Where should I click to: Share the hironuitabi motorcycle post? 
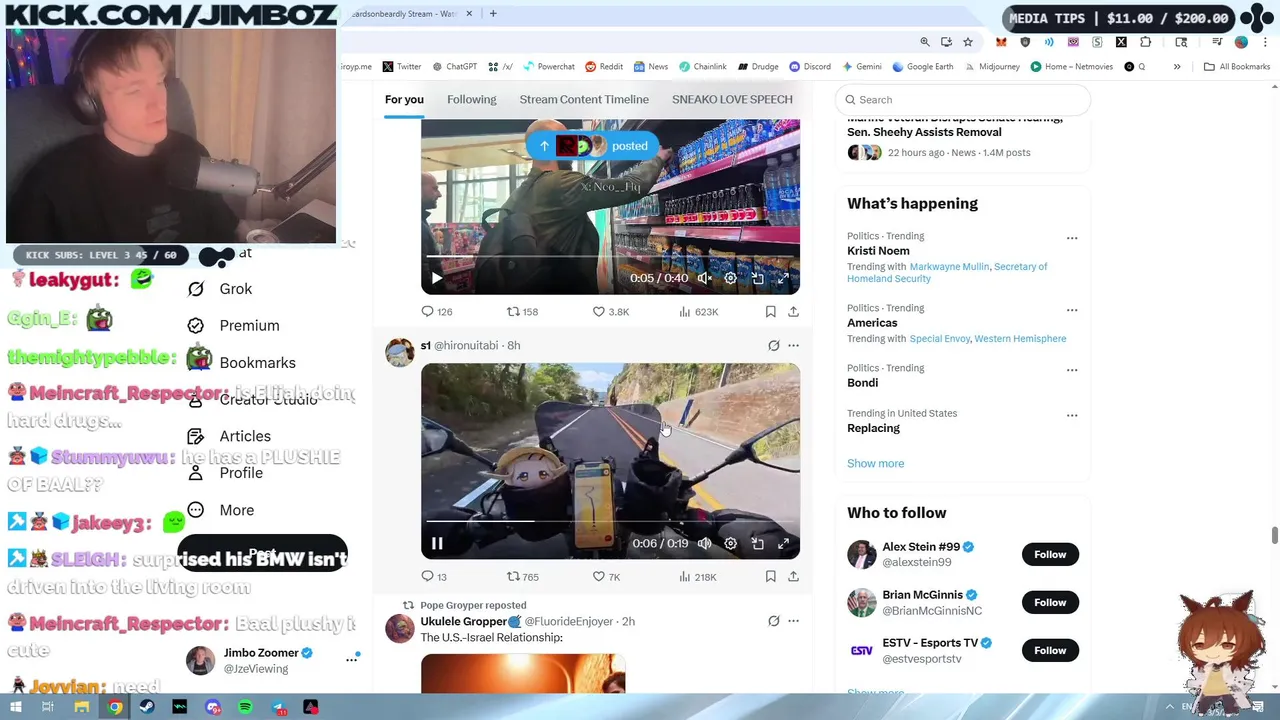[793, 577]
